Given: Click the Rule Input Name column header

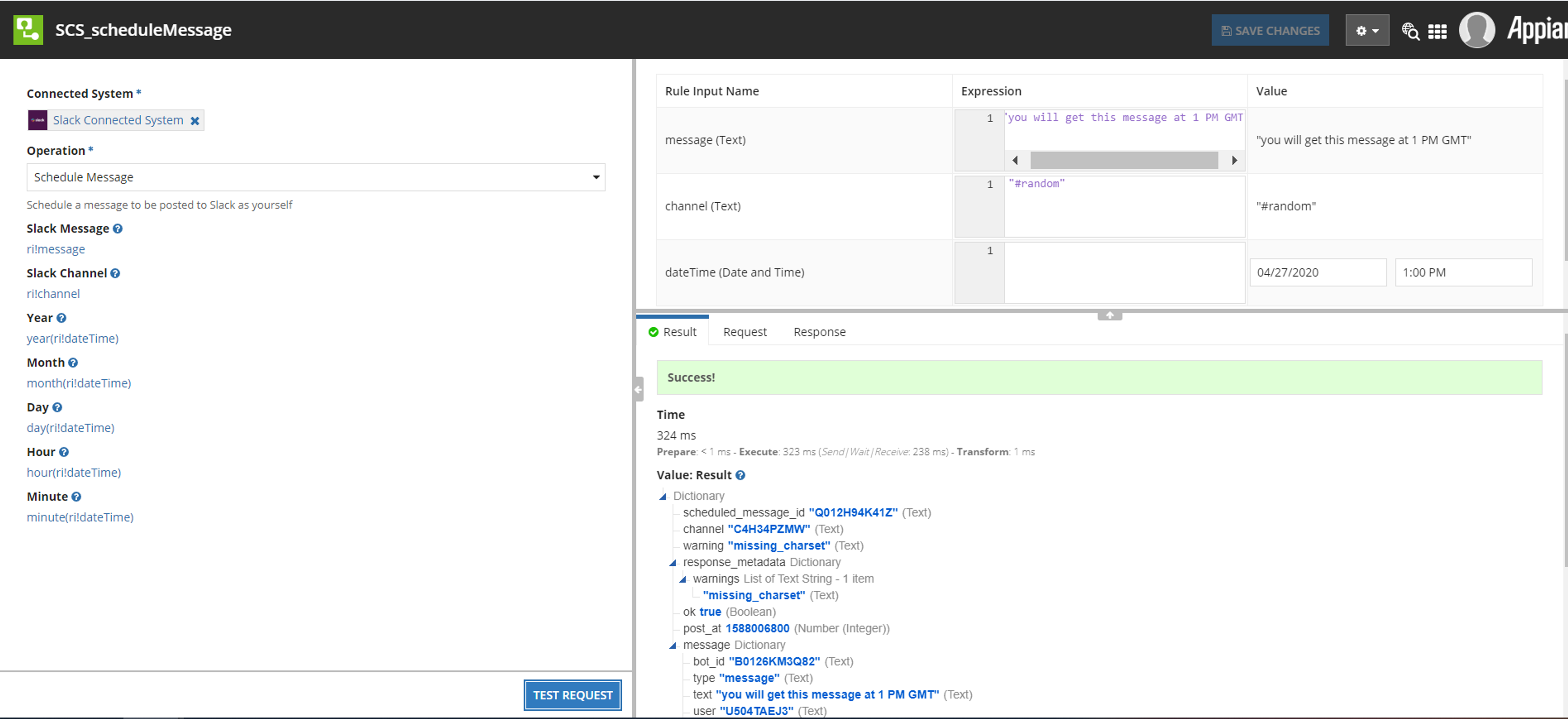Looking at the screenshot, I should click(x=712, y=92).
